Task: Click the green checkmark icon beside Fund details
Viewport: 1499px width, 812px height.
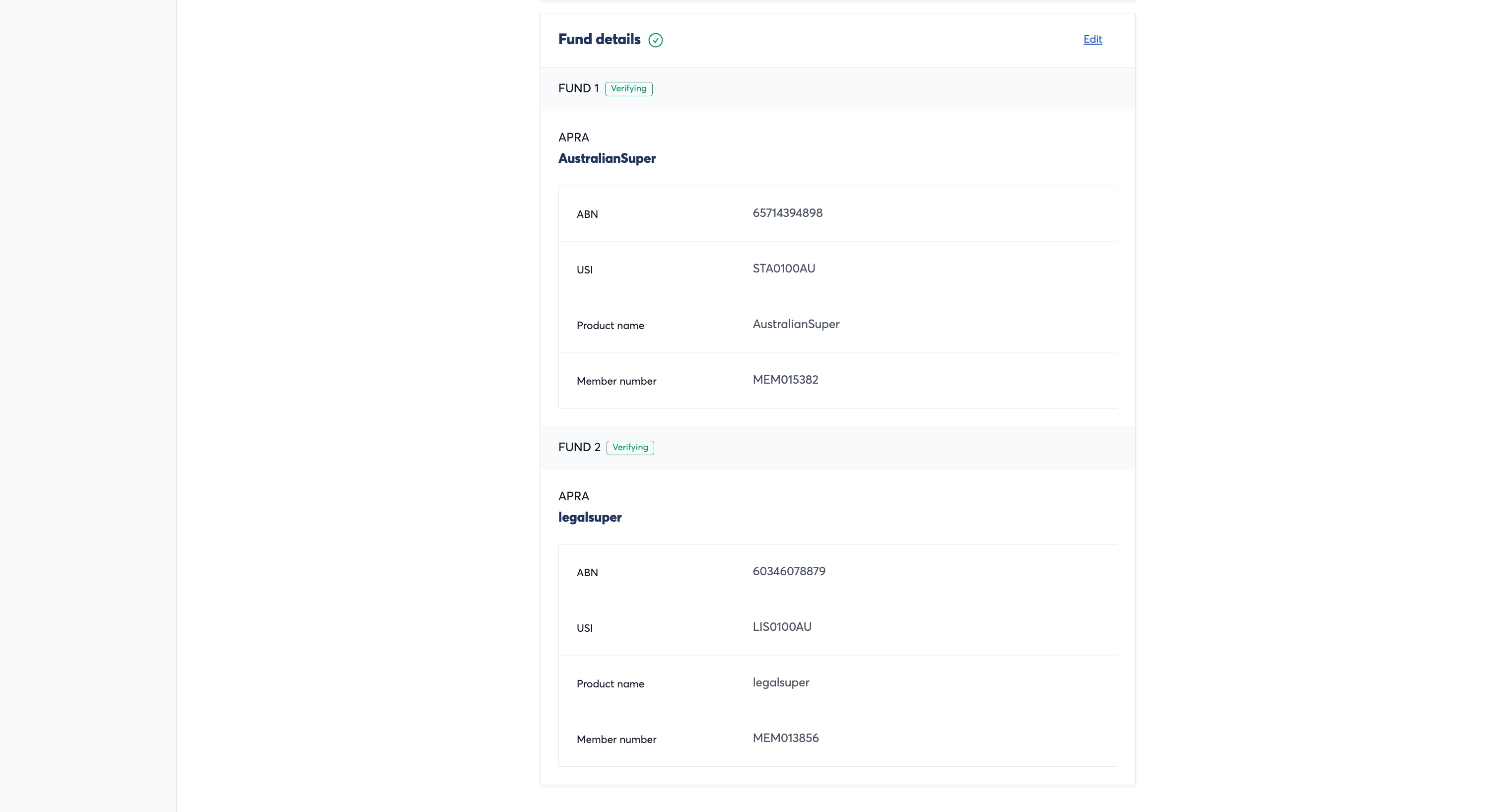Action: tap(655, 40)
